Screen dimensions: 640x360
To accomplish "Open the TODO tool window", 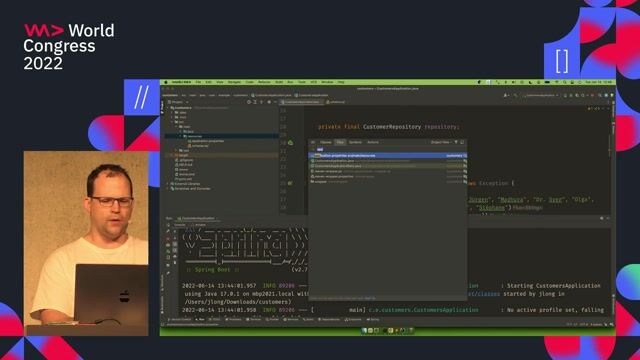I will (x=215, y=320).
